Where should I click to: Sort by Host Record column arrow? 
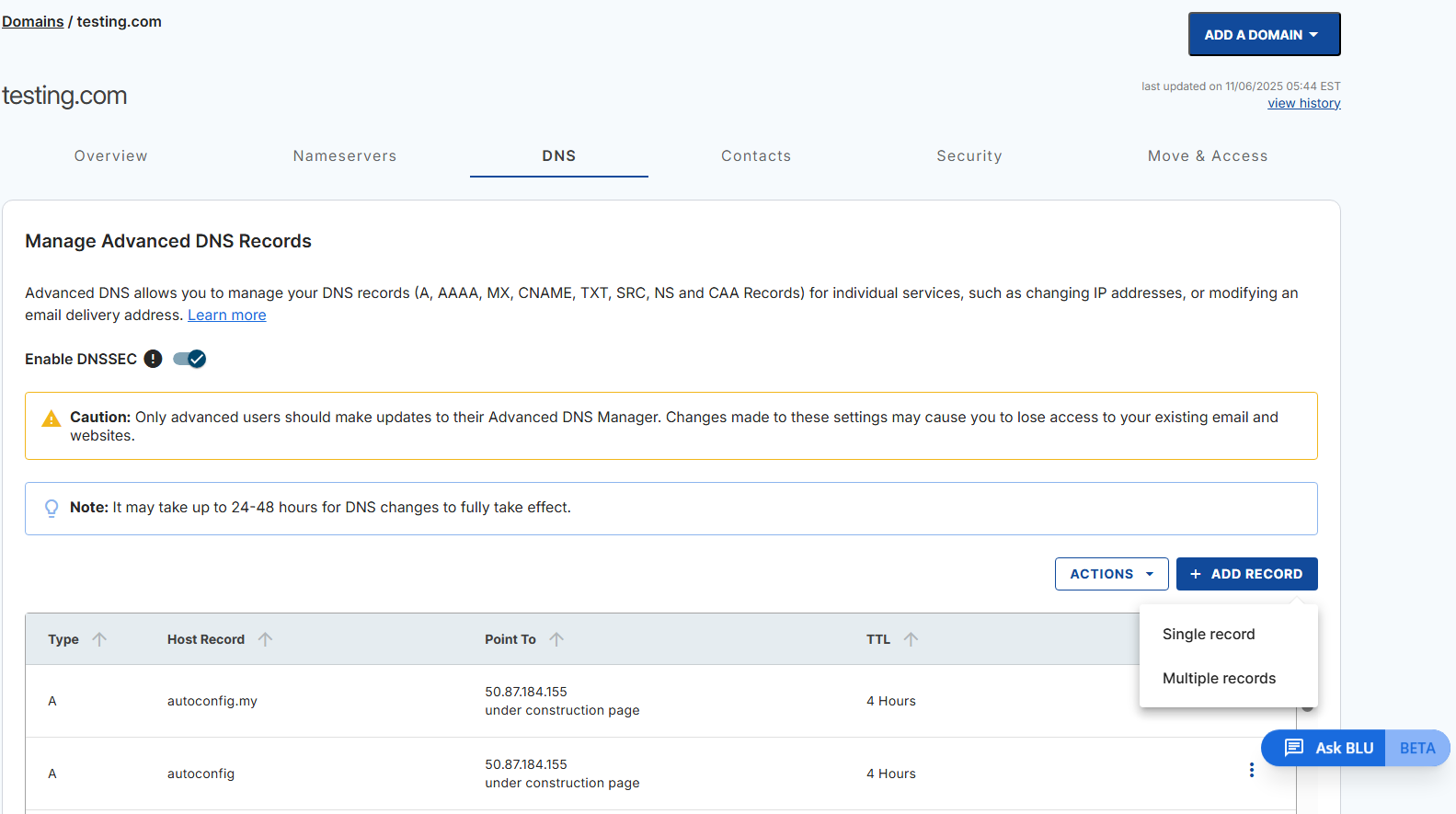[x=265, y=639]
